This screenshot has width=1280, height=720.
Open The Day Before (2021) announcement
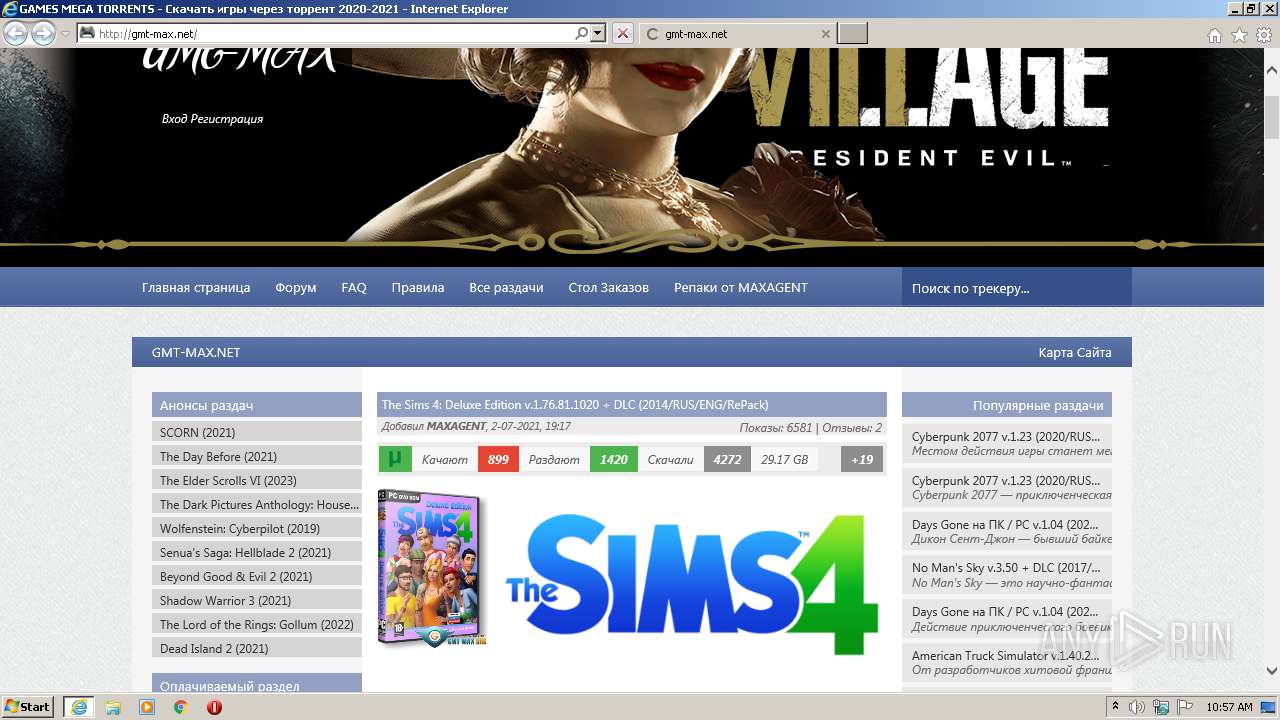[257, 456]
